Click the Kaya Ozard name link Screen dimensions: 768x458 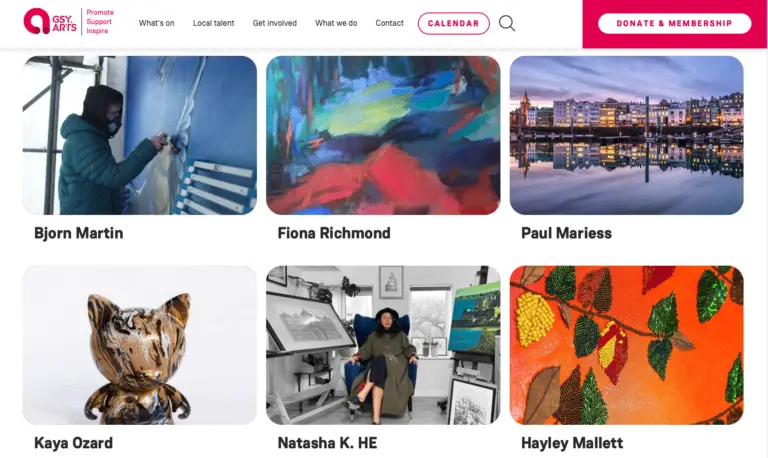(73, 443)
